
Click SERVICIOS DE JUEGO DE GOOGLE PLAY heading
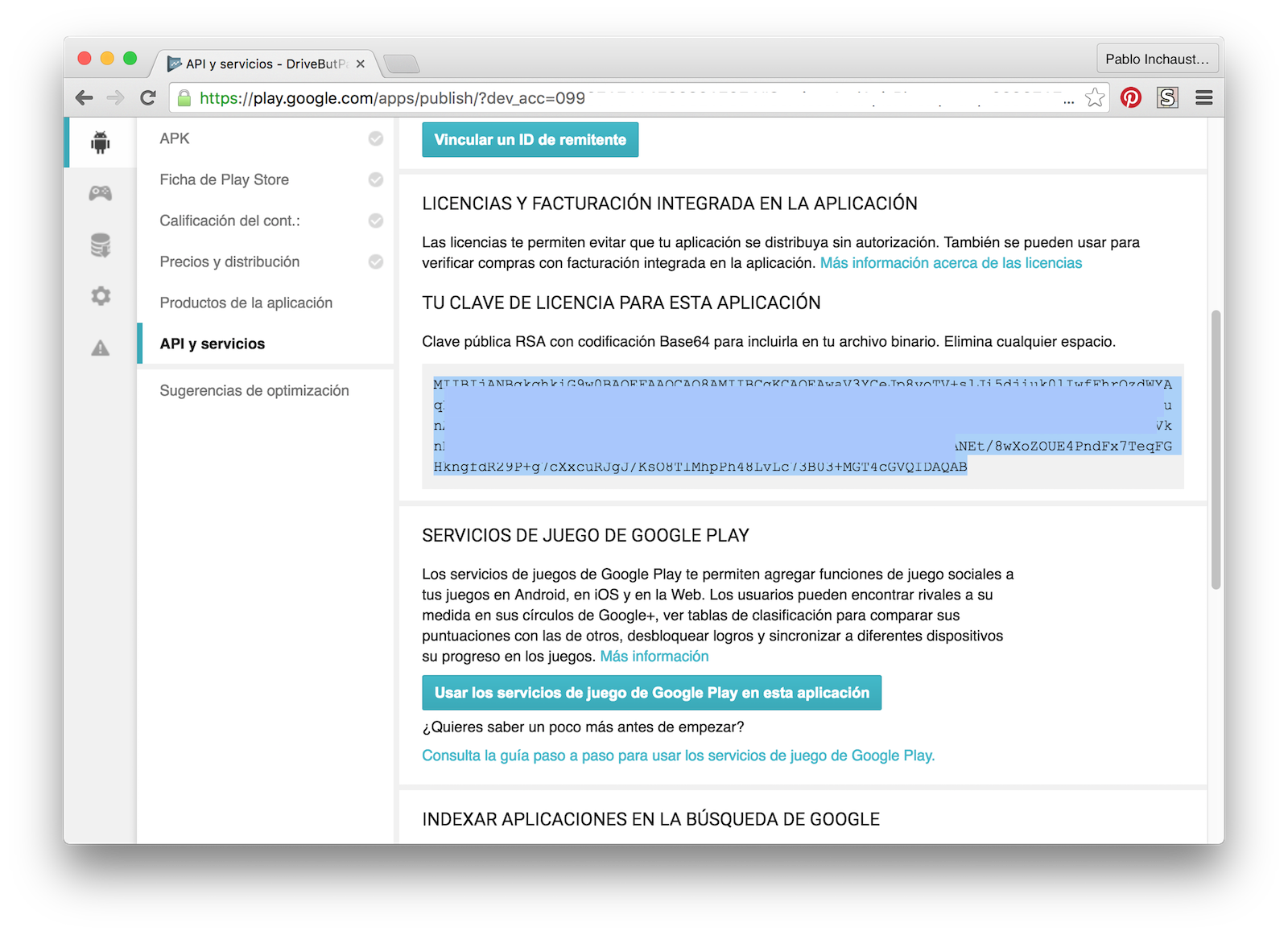coord(585,536)
